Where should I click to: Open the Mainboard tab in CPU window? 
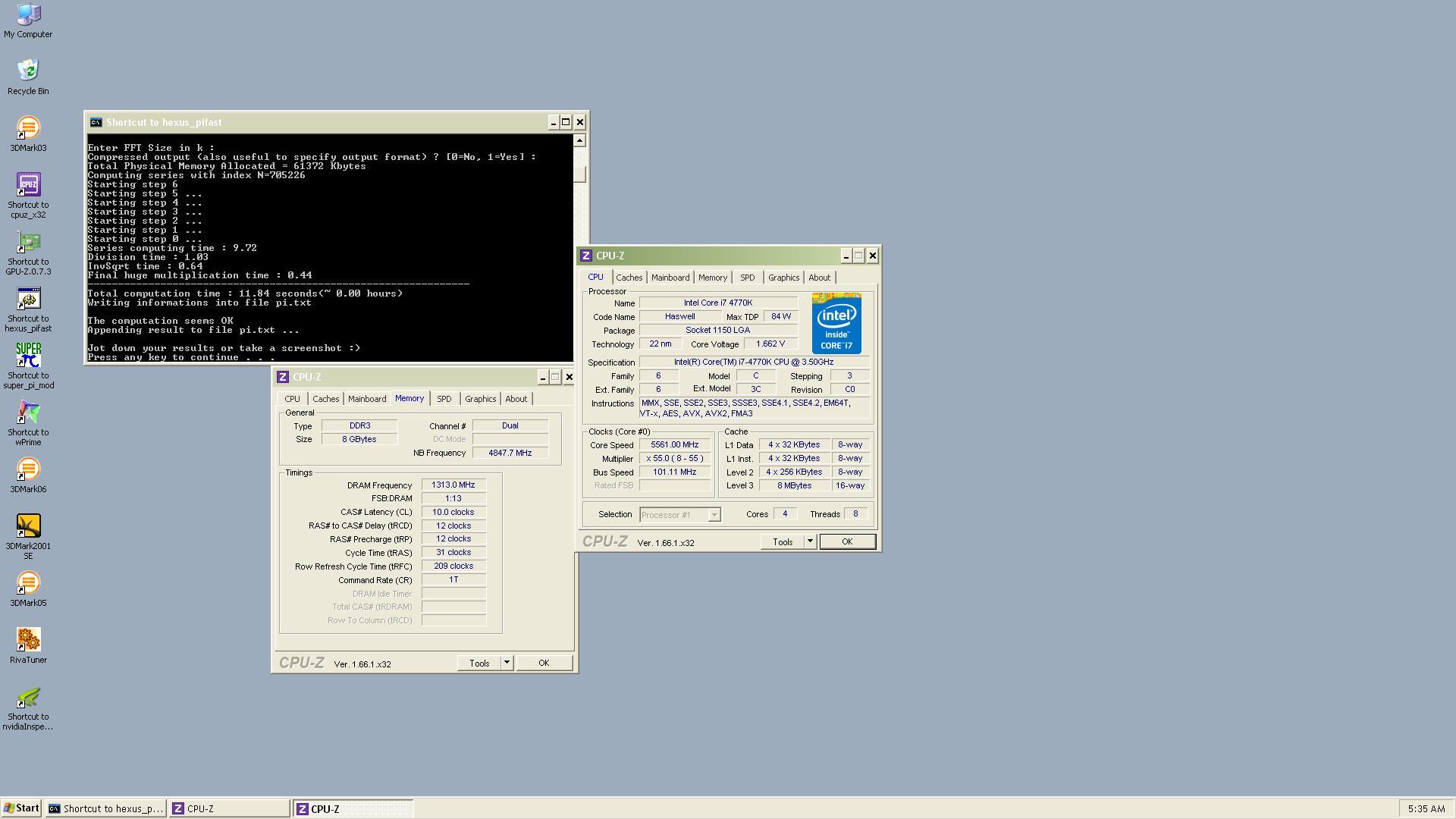[x=670, y=278]
